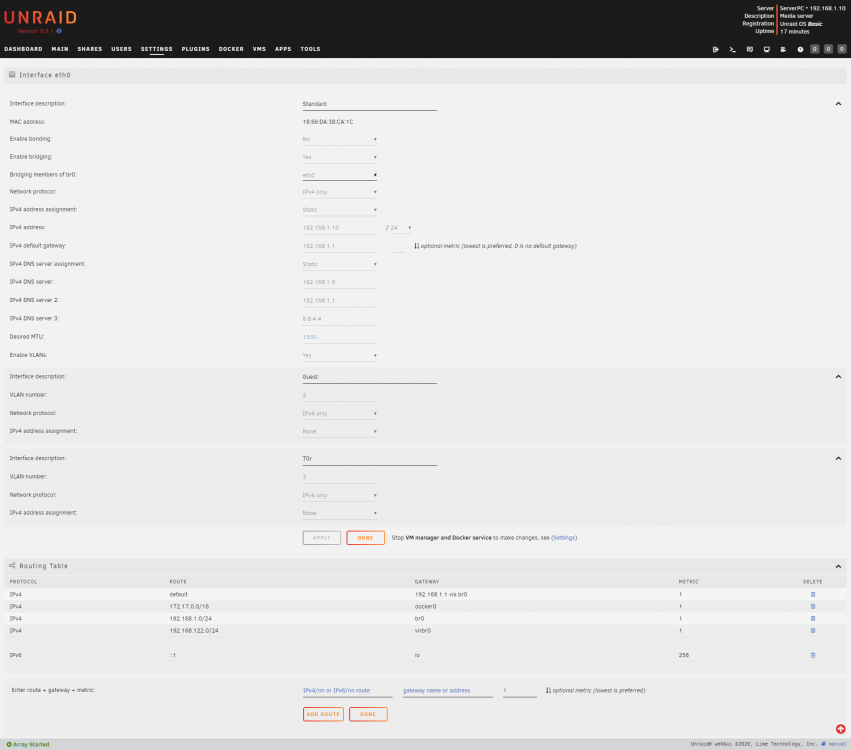This screenshot has height=750, width=851.
Task: Open the Guest VLAN Network protocol dropdown
Action: [x=339, y=414]
